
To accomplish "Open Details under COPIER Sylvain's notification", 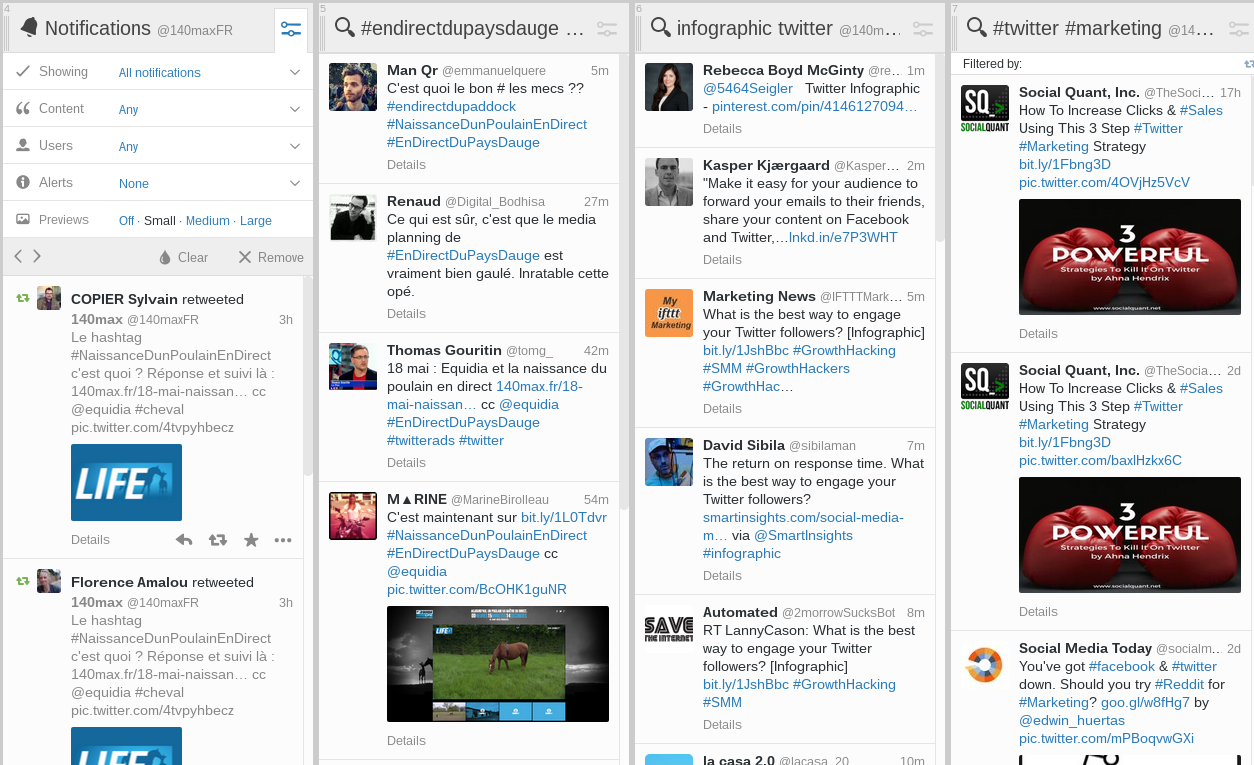I will tap(90, 540).
